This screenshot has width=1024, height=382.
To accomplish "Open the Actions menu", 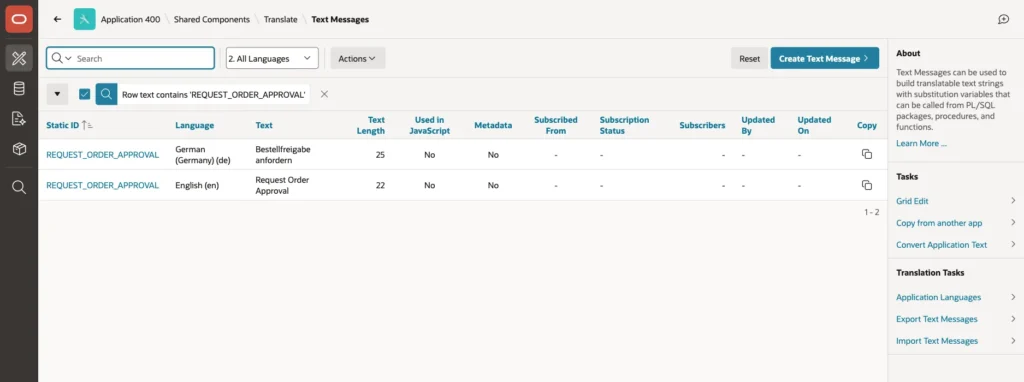I will (x=357, y=58).
